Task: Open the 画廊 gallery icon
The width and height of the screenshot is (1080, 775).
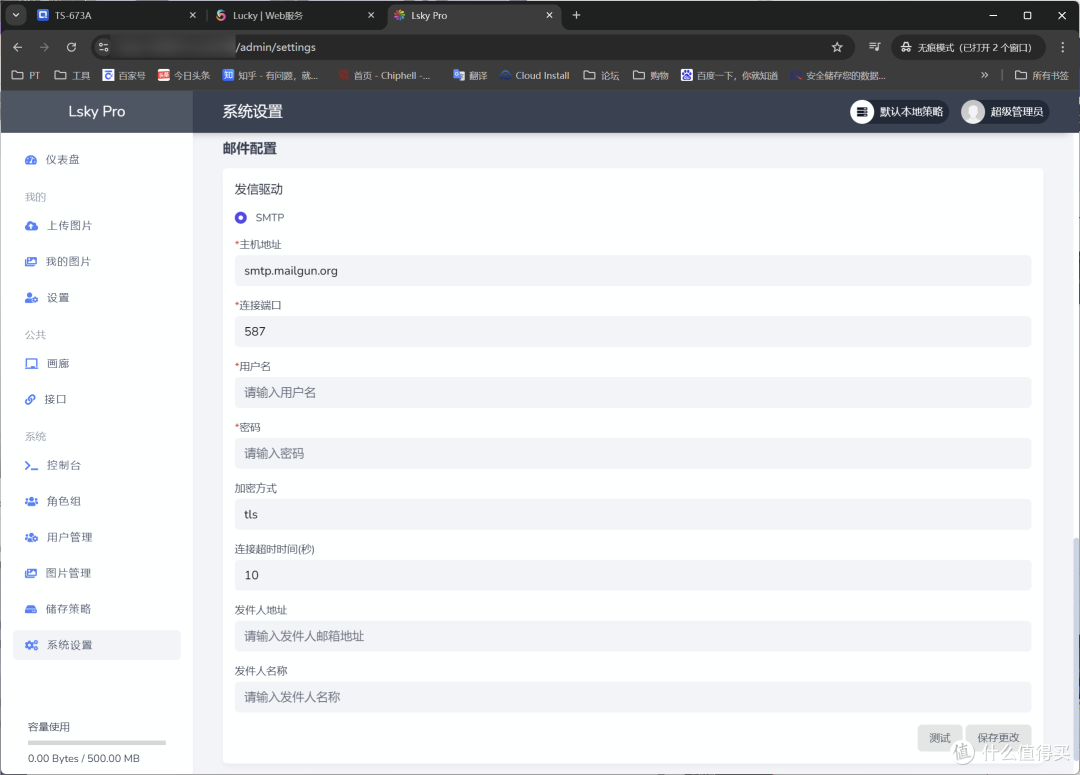Action: pyautogui.click(x=31, y=364)
